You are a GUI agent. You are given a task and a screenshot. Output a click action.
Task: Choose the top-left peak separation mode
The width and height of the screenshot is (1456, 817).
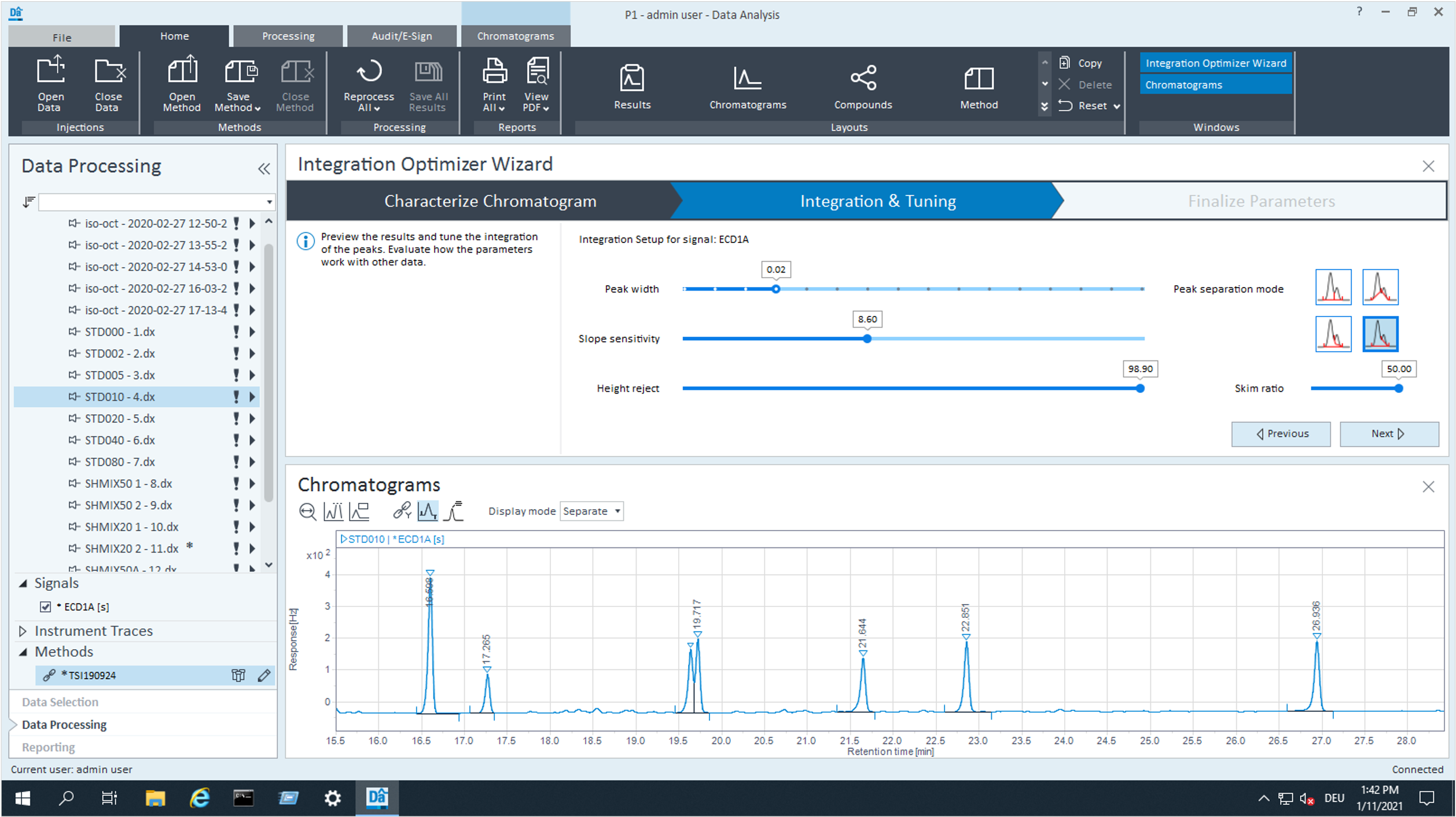pos(1333,287)
